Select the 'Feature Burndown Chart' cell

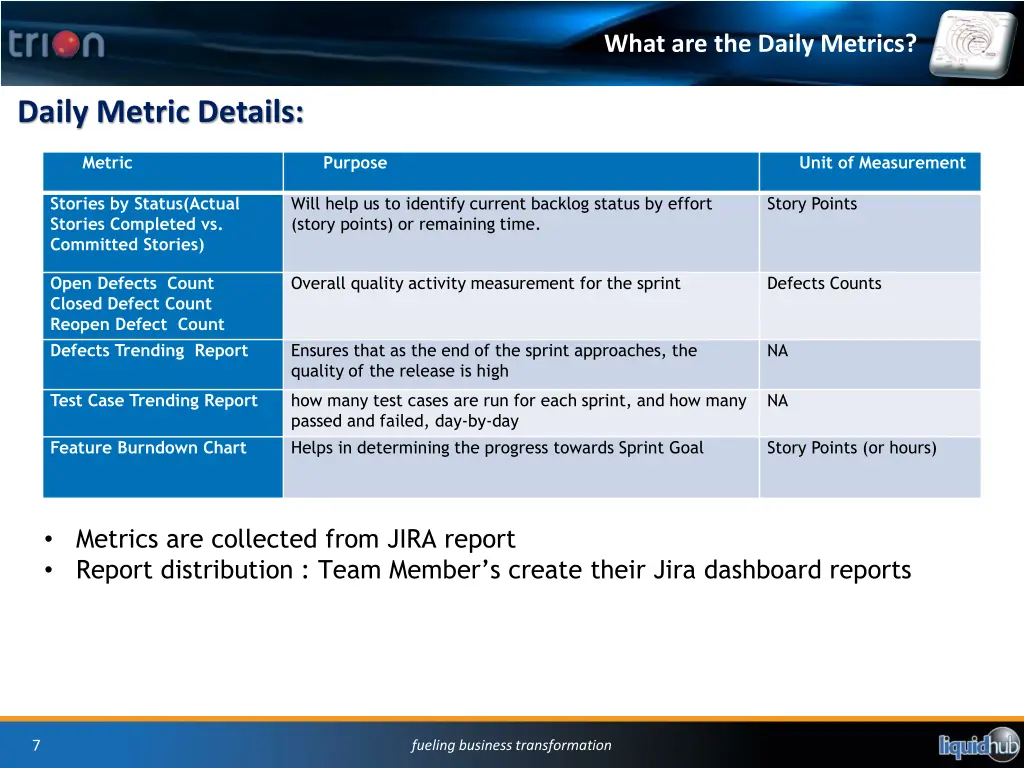point(148,448)
